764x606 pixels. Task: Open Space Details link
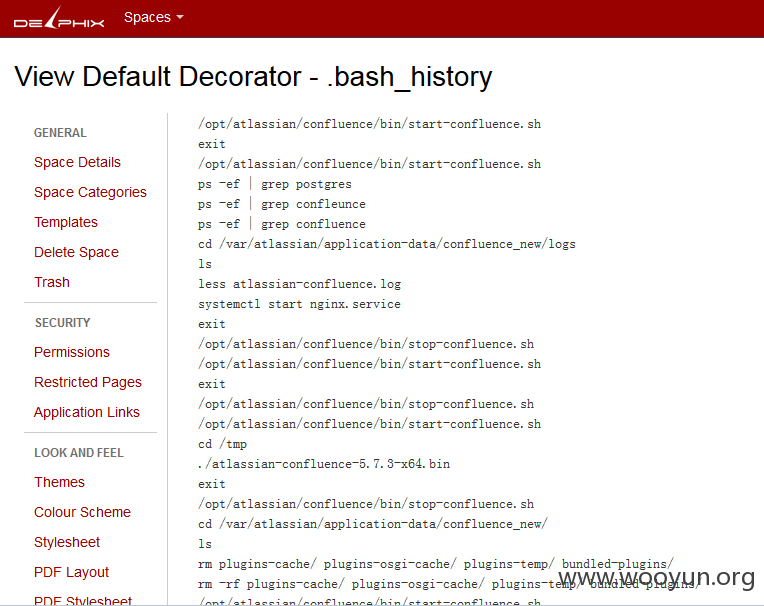coord(77,162)
